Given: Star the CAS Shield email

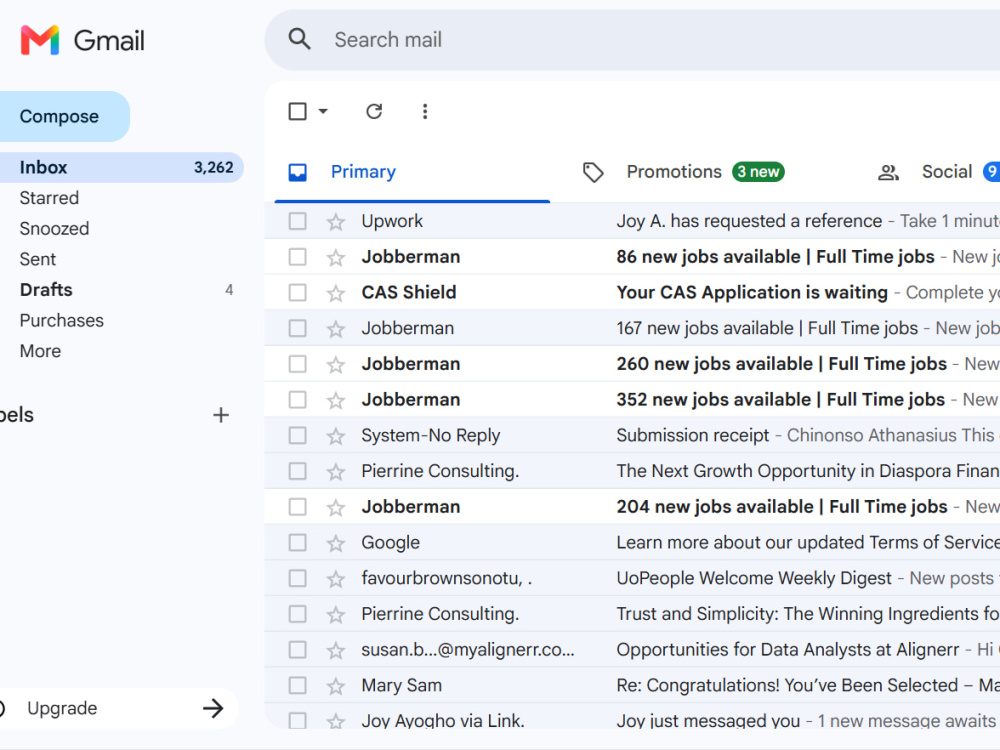Looking at the screenshot, I should [x=335, y=293].
